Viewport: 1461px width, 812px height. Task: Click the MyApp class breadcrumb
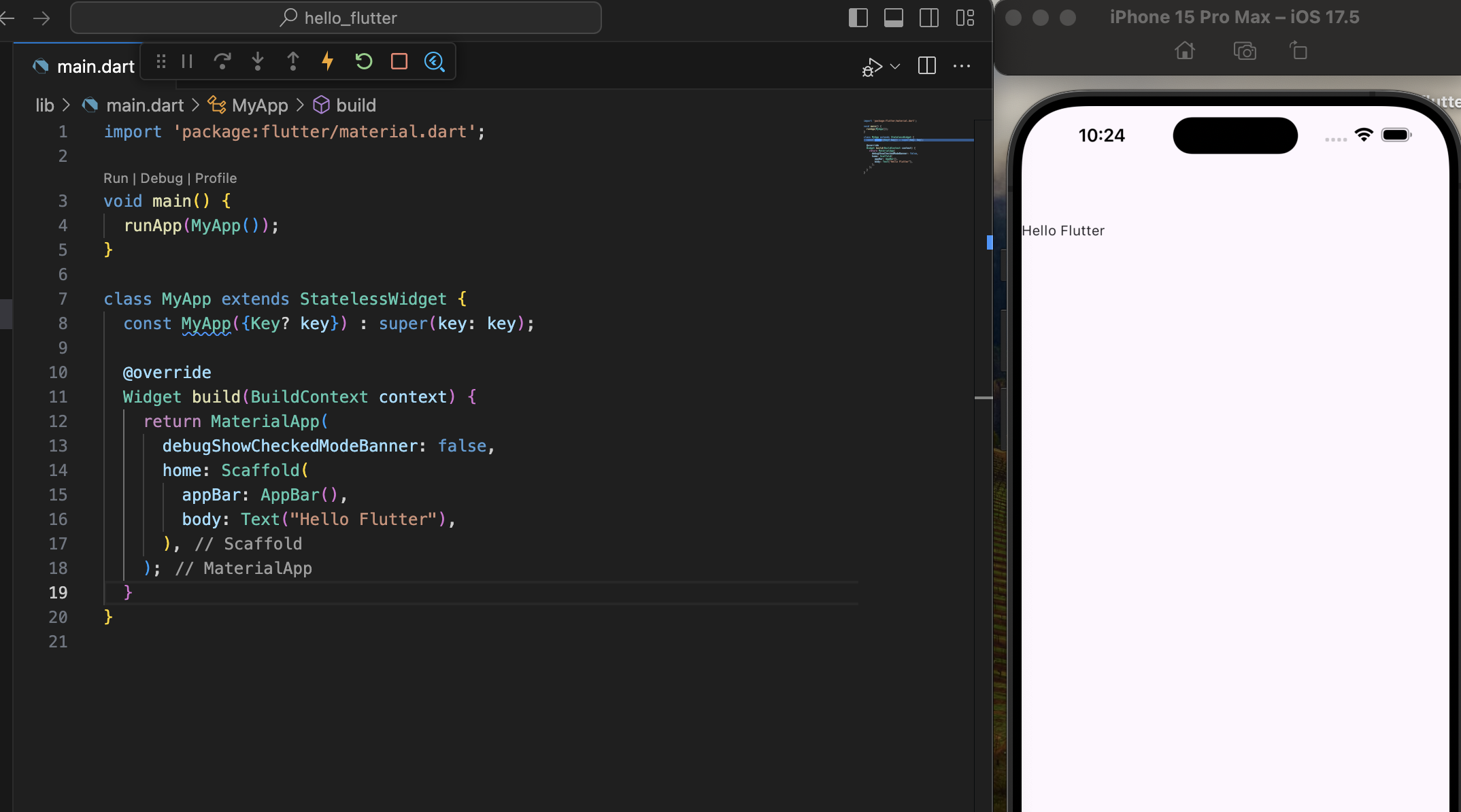[x=260, y=105]
